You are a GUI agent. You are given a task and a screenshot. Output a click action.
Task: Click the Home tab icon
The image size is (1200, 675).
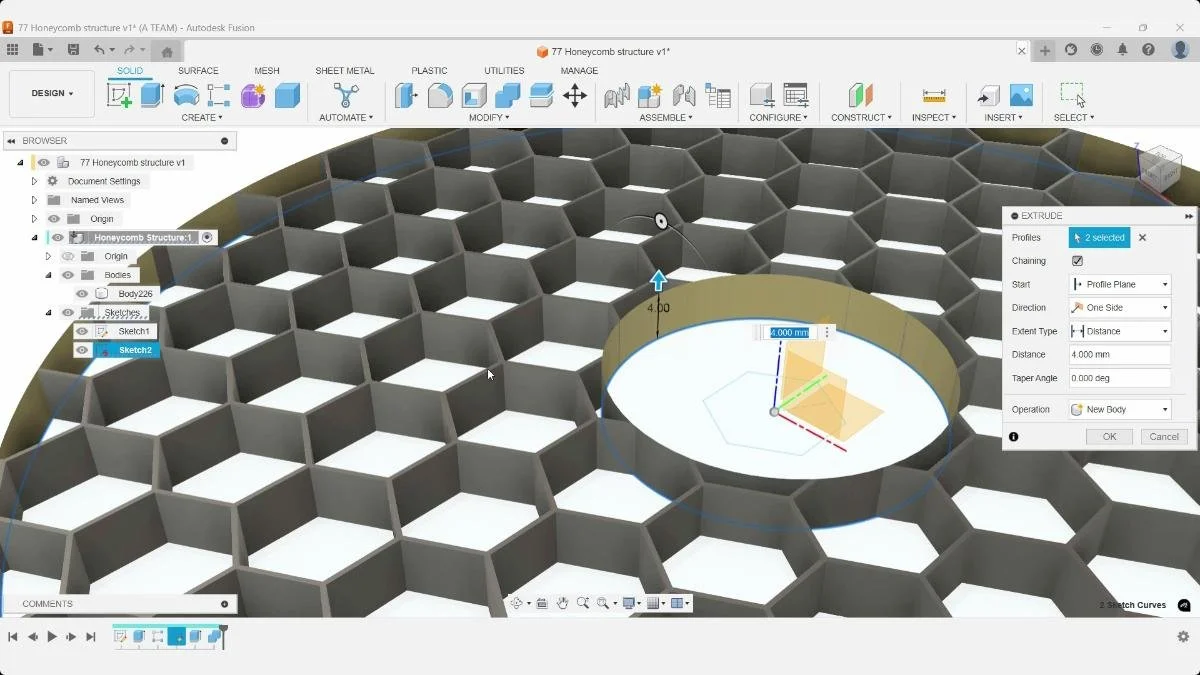tap(167, 52)
